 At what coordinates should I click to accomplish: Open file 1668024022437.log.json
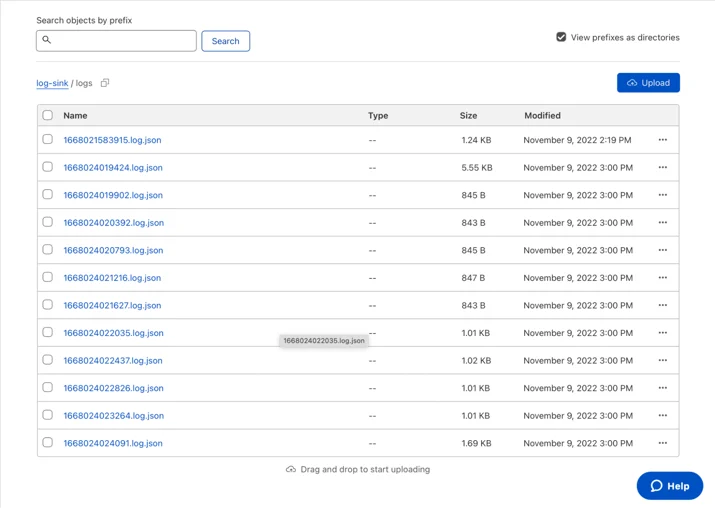coord(113,361)
